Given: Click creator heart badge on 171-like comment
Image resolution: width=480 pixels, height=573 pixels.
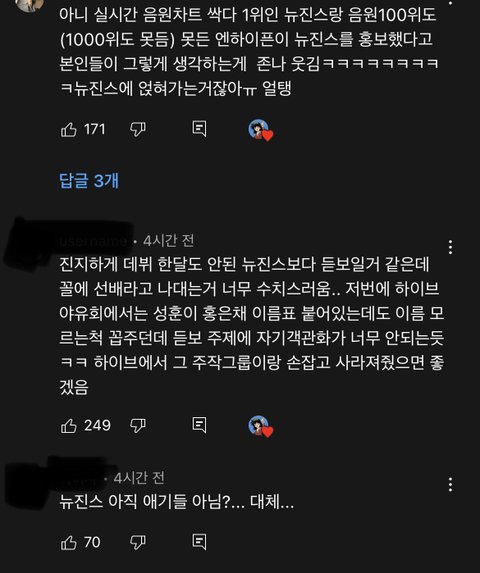Looking at the screenshot, I should pos(261,130).
